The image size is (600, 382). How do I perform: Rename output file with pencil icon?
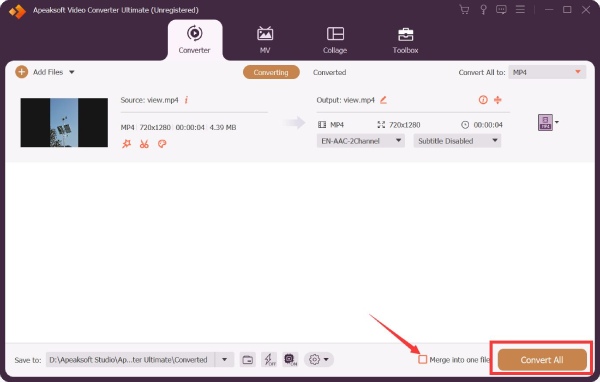(383, 100)
